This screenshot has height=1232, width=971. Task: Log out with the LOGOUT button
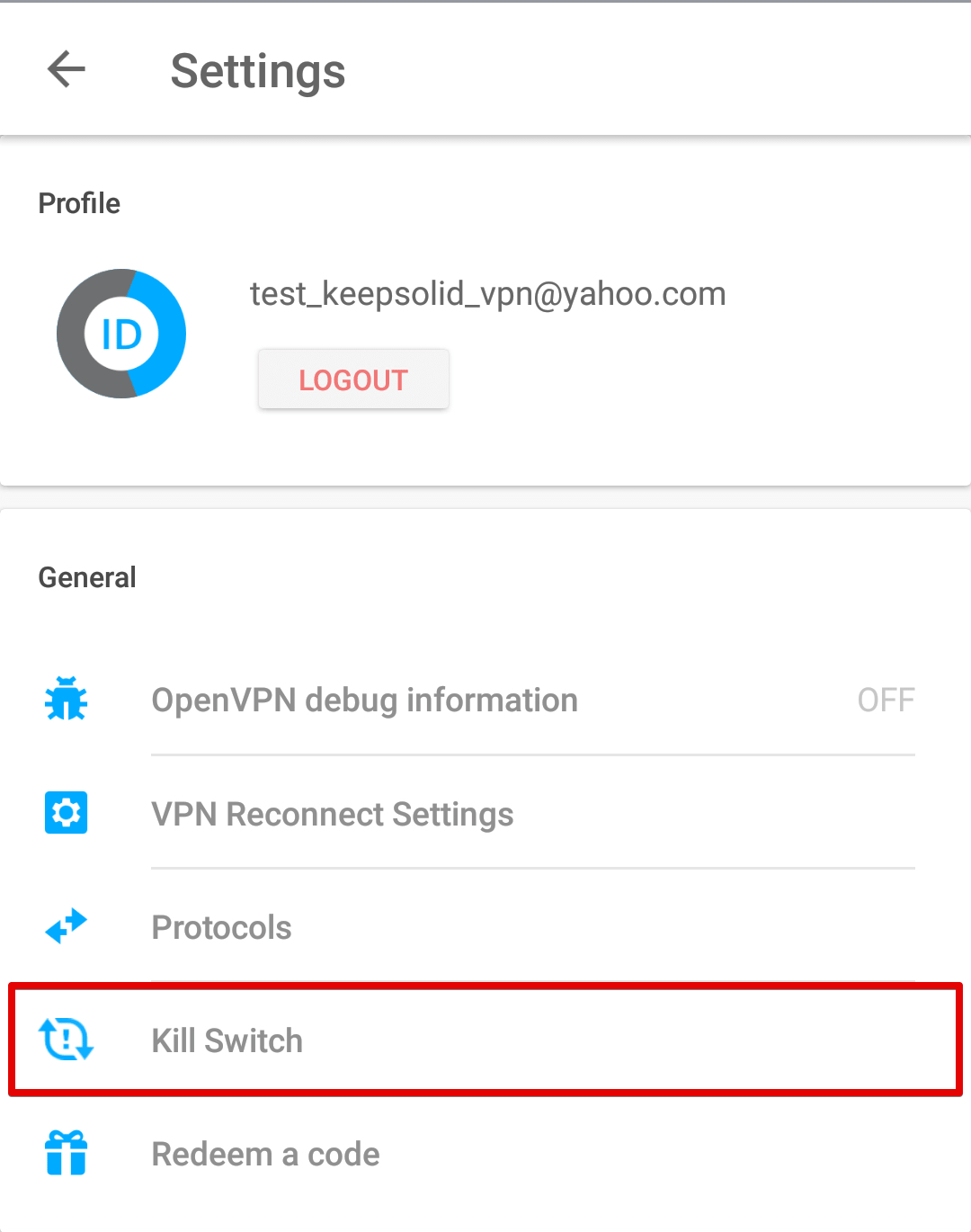[353, 379]
